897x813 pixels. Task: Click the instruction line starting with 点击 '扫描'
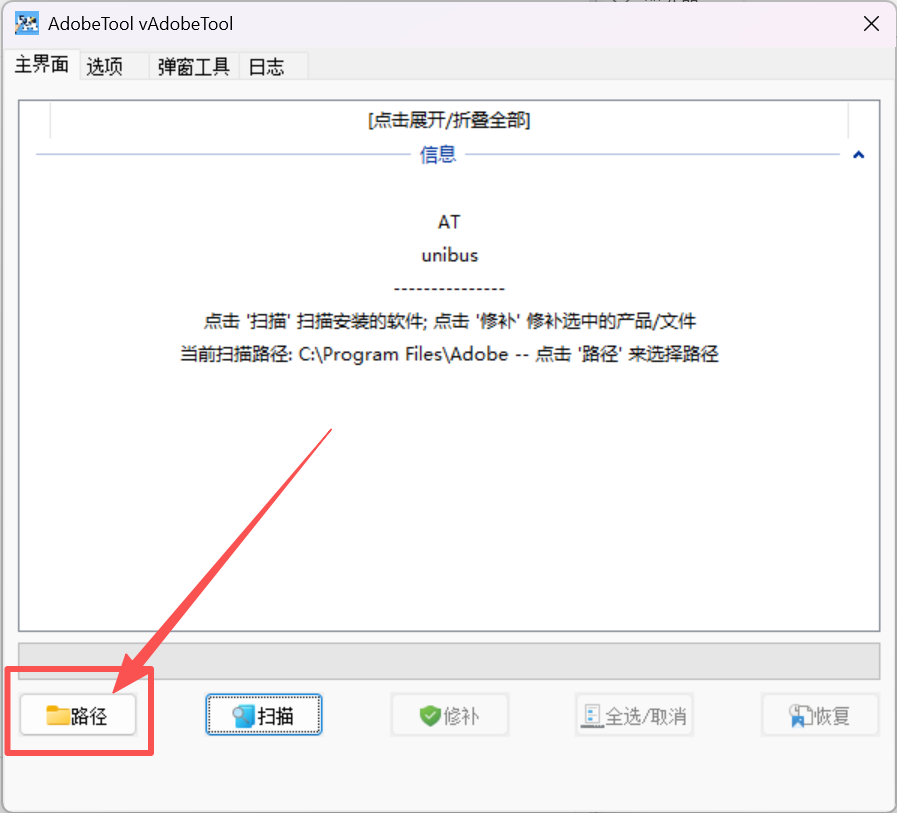pos(450,321)
